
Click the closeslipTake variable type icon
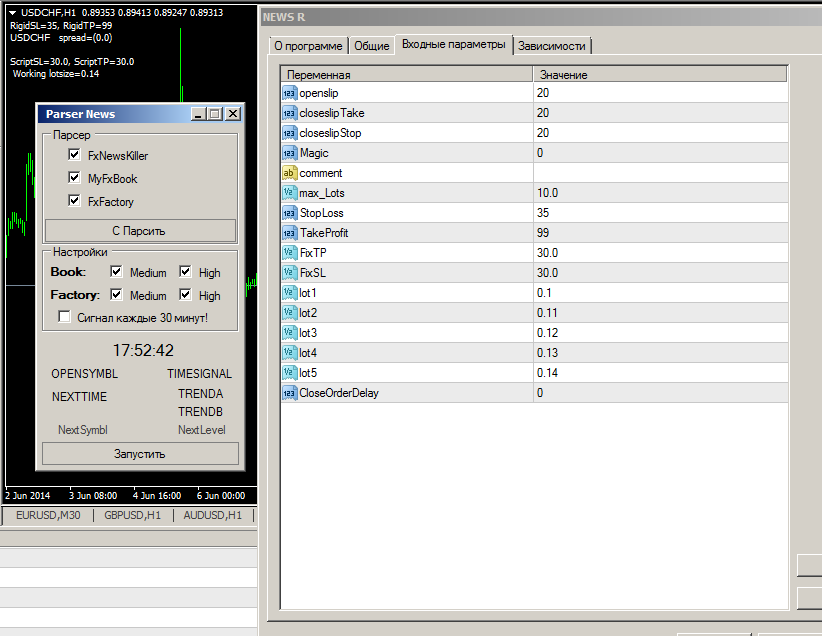(x=289, y=113)
